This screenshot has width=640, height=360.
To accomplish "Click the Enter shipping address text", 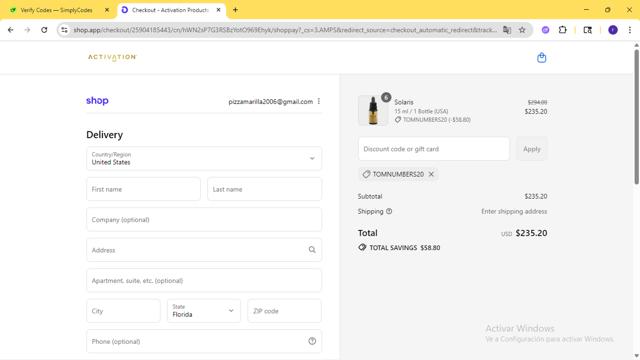I will coord(514,211).
